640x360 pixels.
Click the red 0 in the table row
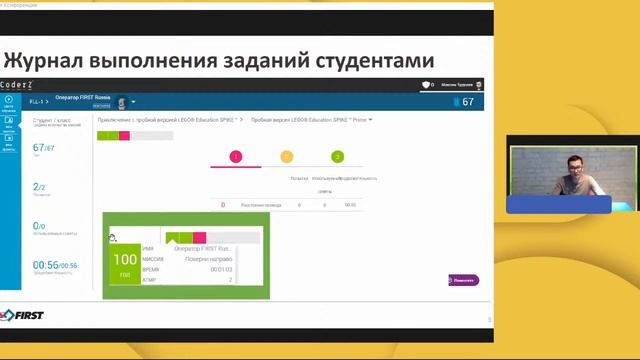click(223, 205)
